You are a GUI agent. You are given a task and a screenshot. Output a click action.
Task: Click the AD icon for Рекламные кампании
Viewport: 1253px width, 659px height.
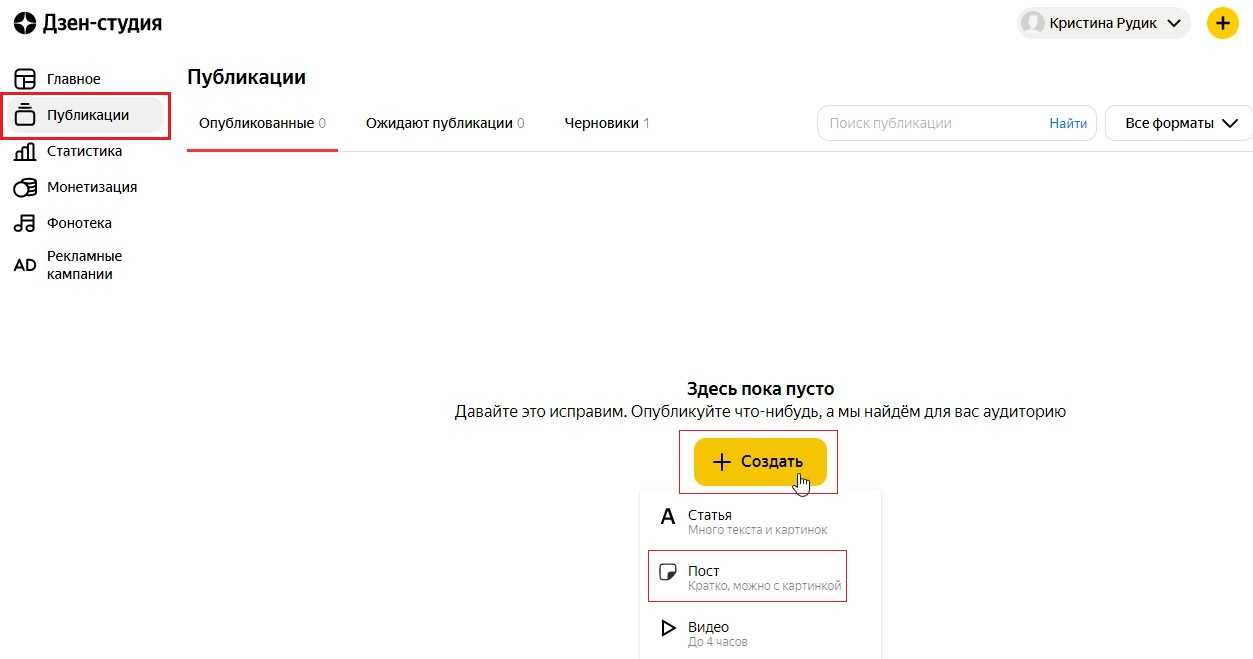tap(25, 265)
